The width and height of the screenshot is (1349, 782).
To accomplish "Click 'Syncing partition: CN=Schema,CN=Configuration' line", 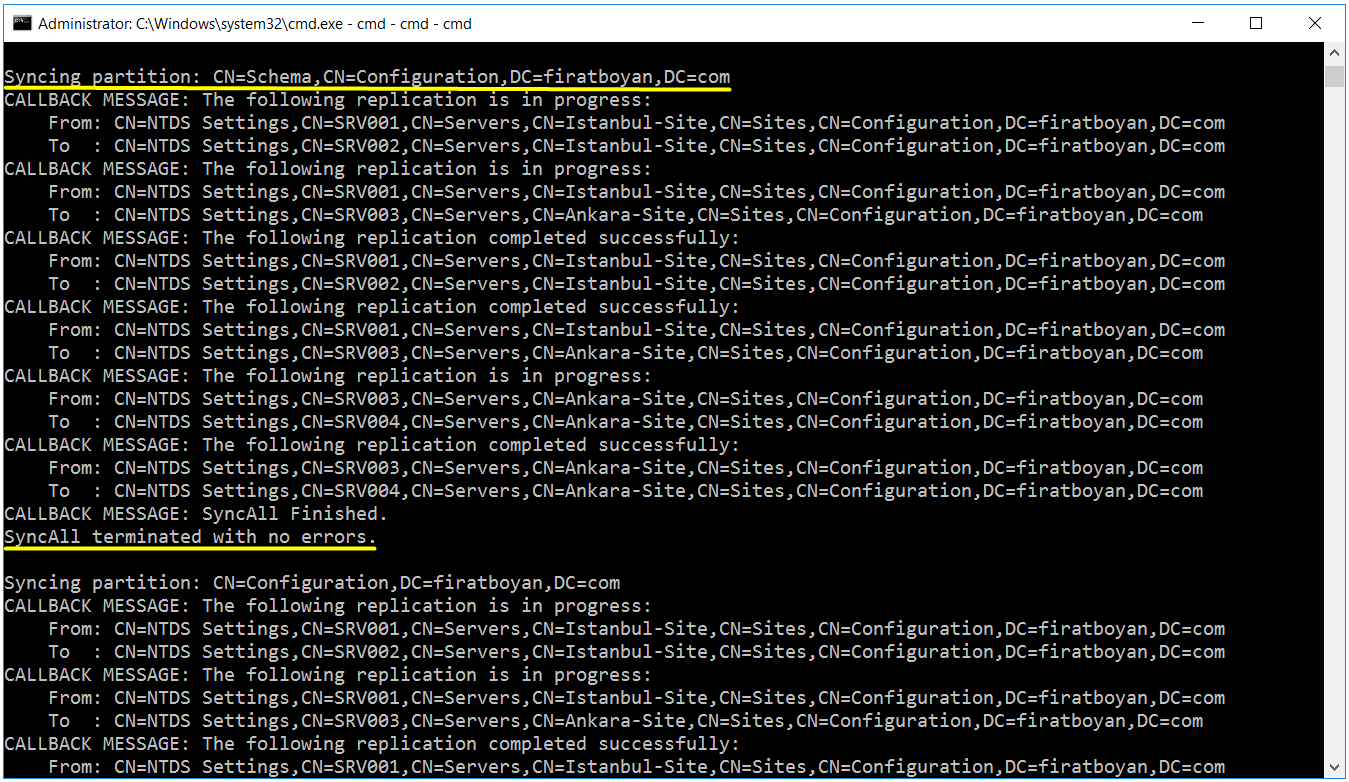I will coord(367,77).
